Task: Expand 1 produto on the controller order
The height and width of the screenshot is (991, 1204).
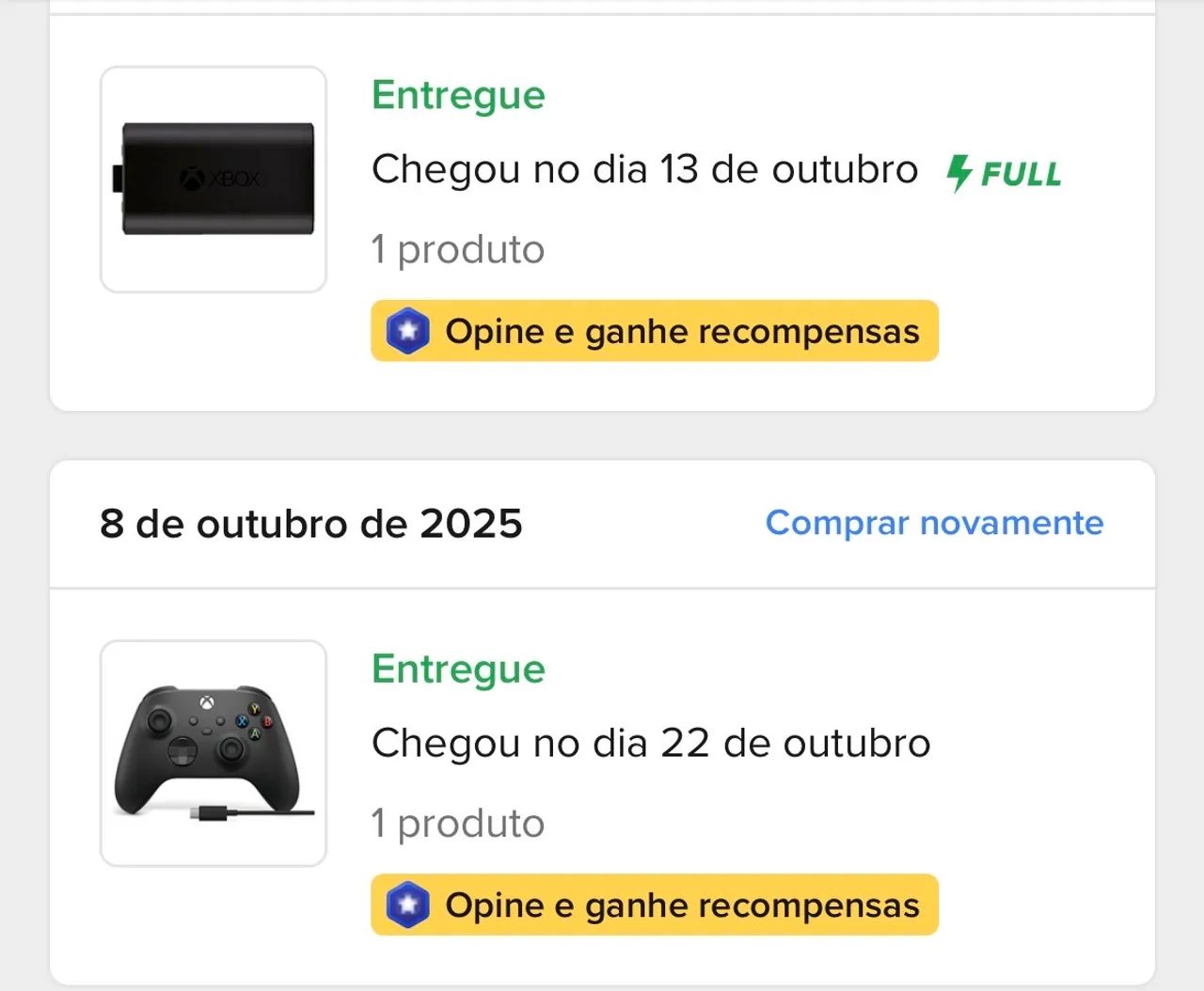Action: 458,823
